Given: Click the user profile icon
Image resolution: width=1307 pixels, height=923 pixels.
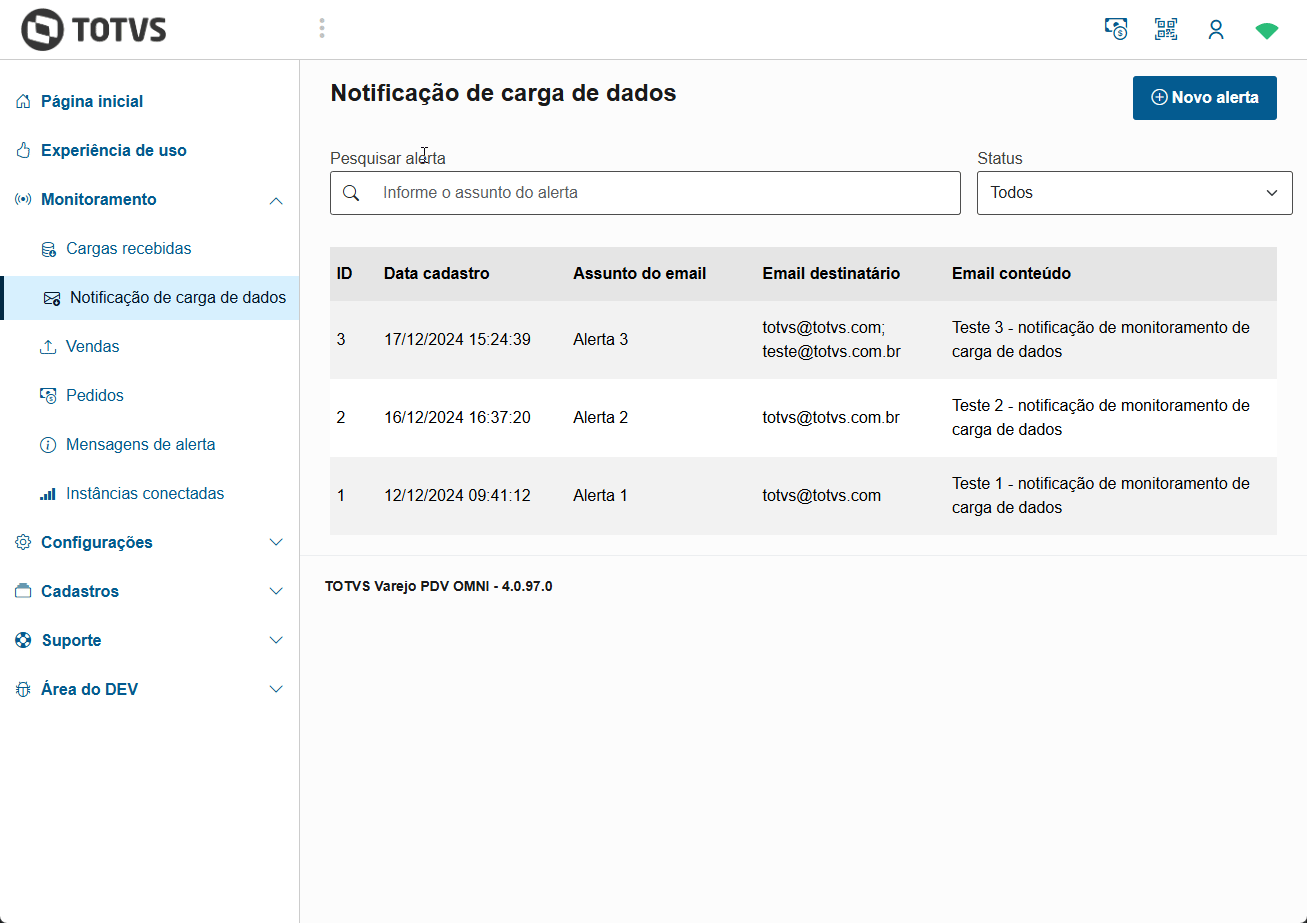Looking at the screenshot, I should (1216, 29).
